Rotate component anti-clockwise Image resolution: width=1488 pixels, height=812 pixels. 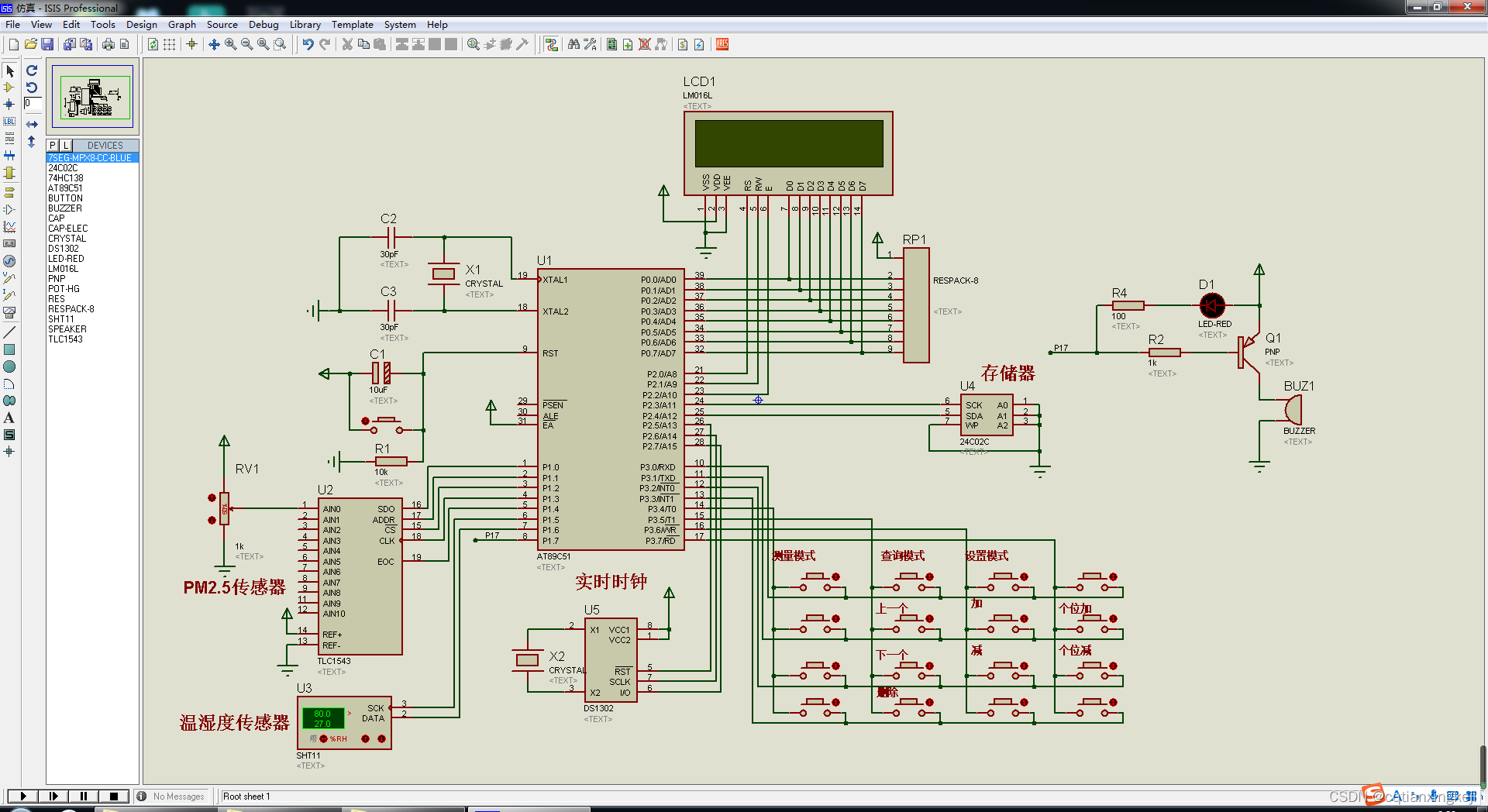[32, 88]
